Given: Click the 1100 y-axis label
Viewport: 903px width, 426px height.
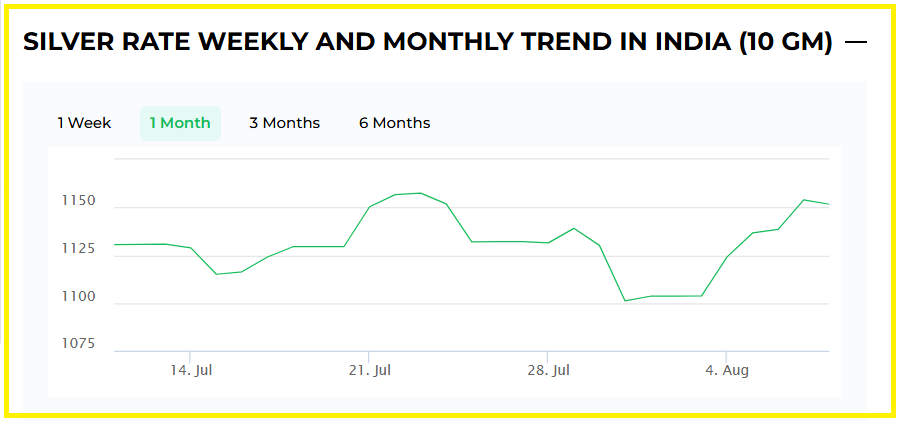Looking at the screenshot, I should click(76, 296).
